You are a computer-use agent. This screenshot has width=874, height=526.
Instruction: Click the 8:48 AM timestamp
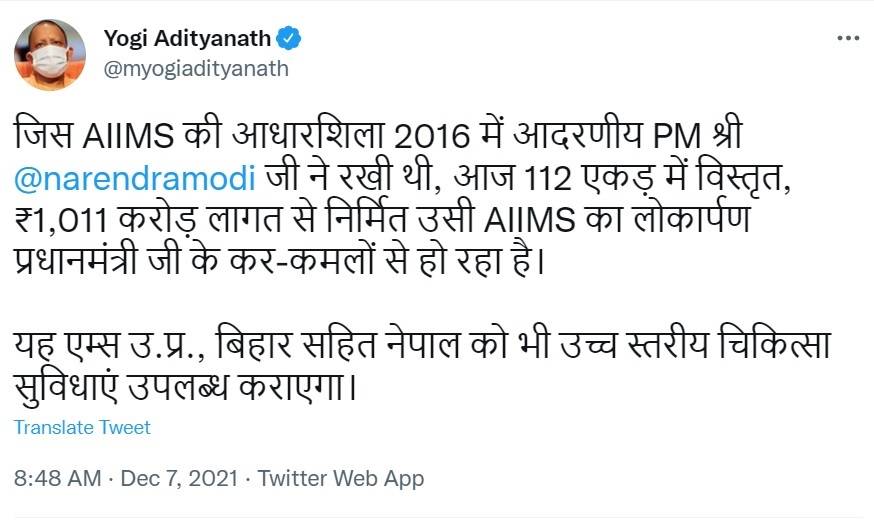tap(57, 478)
